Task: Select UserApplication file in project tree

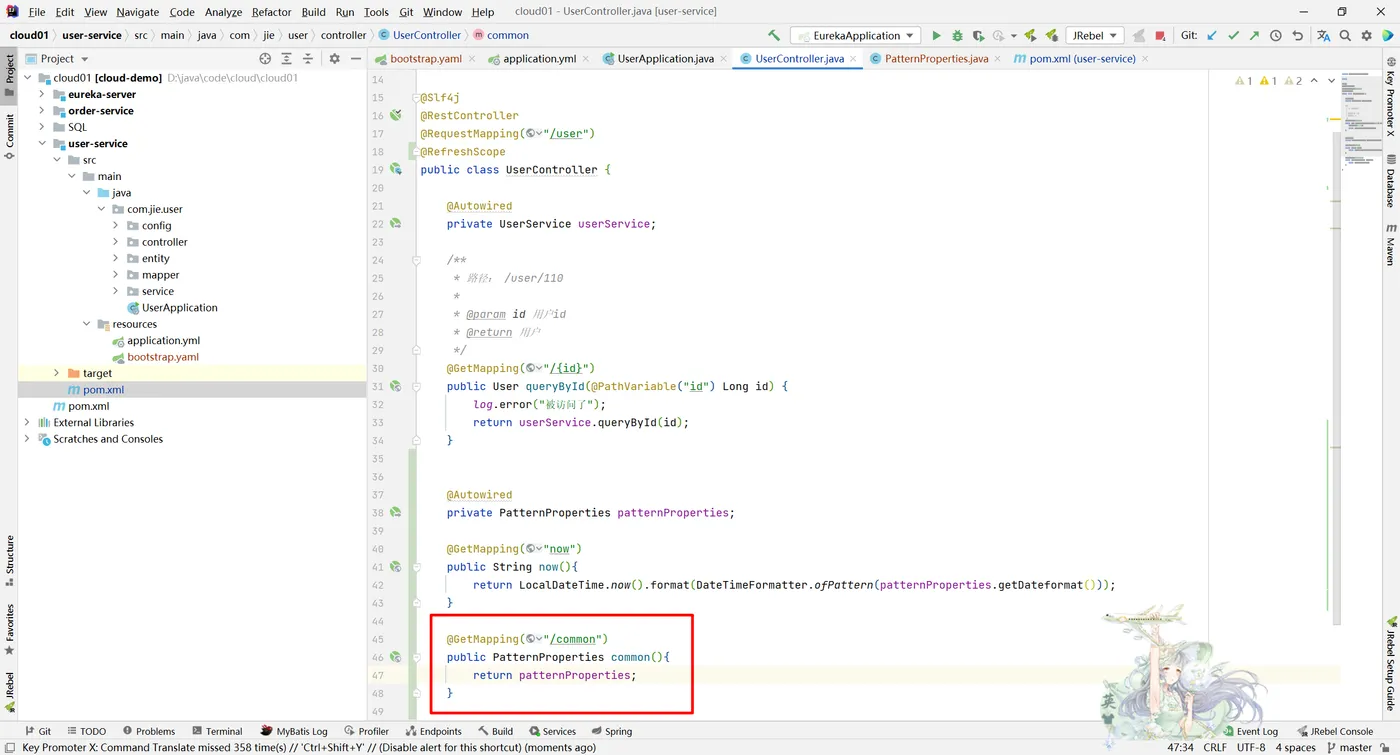Action: click(173, 308)
